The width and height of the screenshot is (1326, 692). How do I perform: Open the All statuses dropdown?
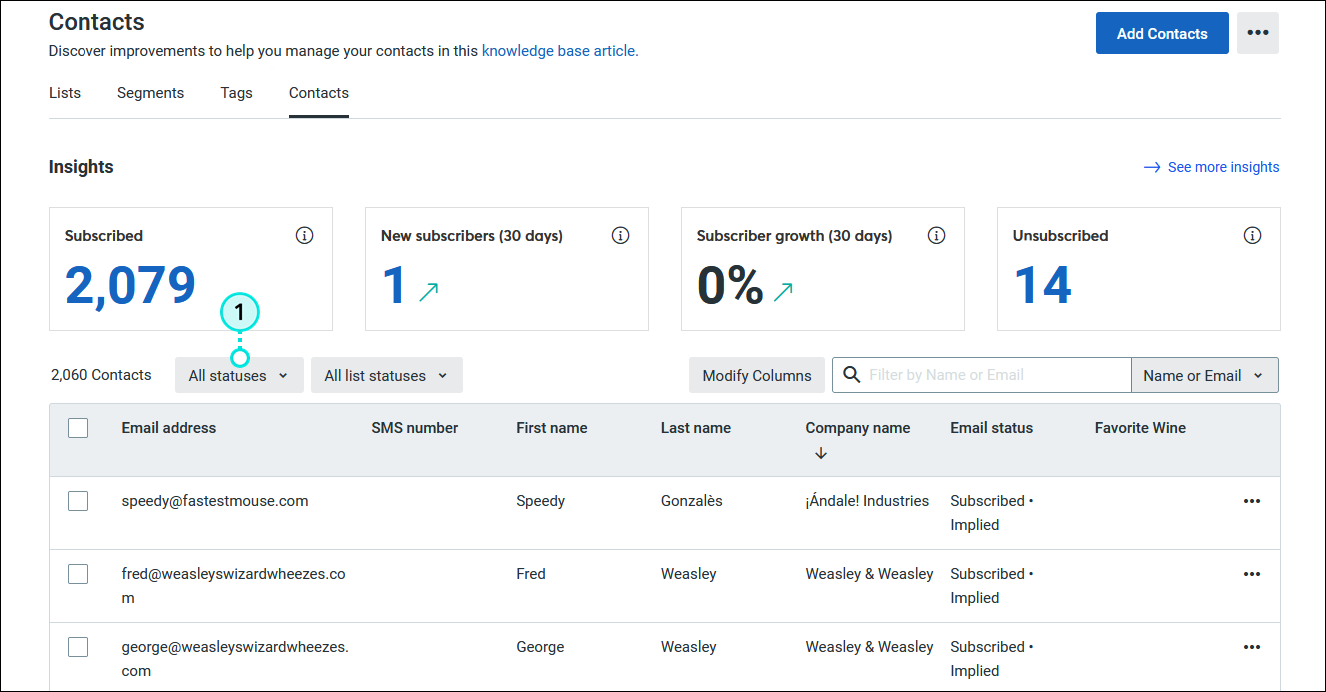tap(239, 376)
